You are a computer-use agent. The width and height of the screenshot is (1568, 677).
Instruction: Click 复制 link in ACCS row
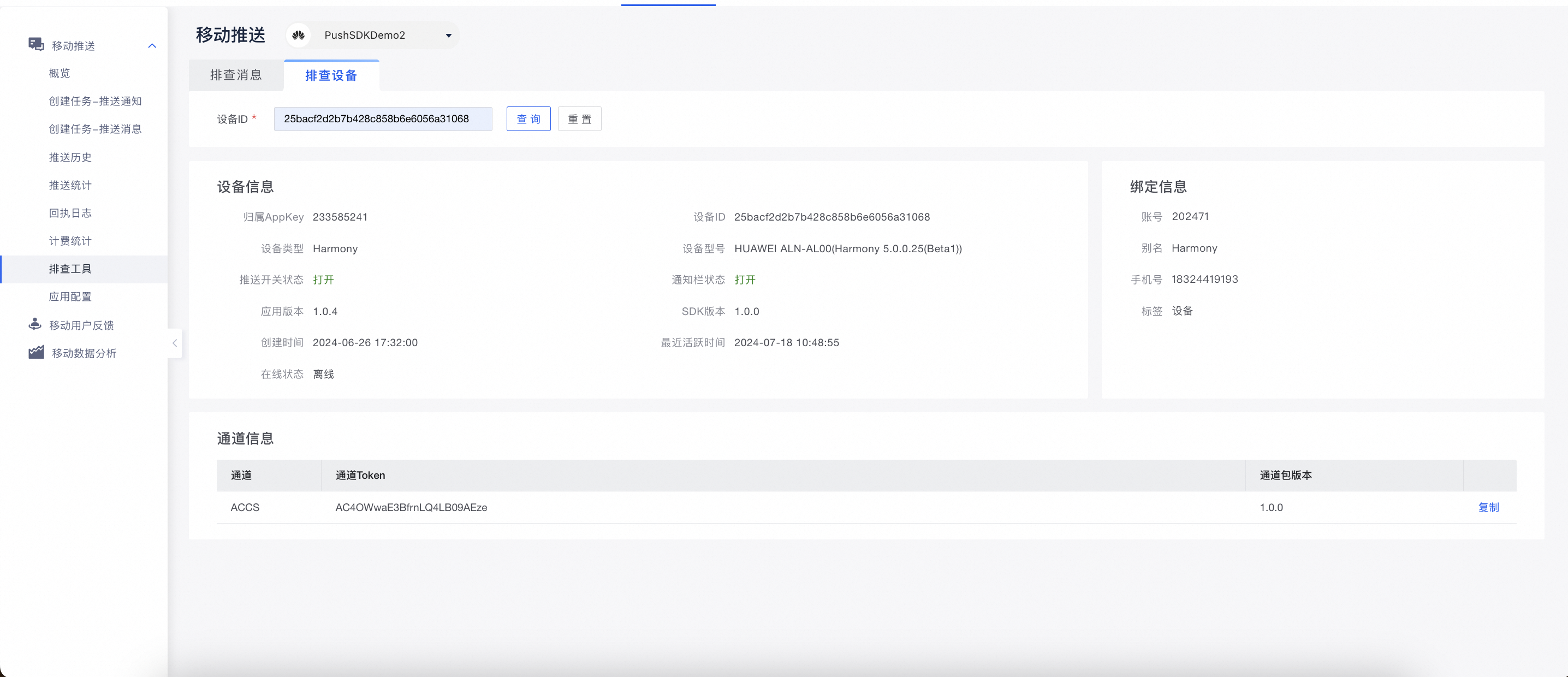coord(1488,507)
